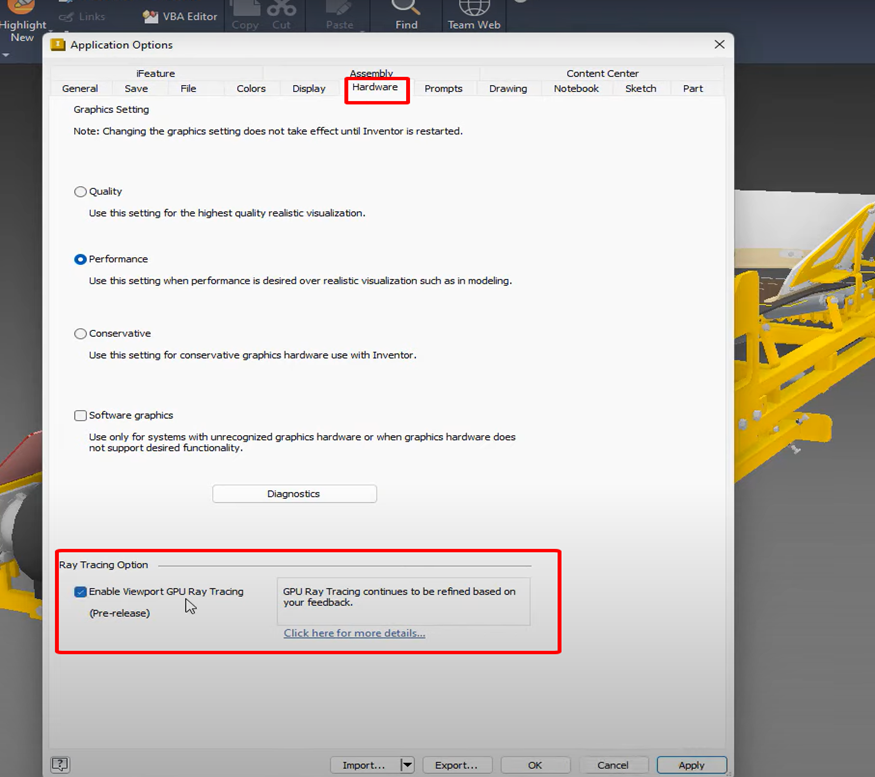Screen dimensions: 875x777
Task: Click the Paste ribbon command
Action: click(339, 15)
